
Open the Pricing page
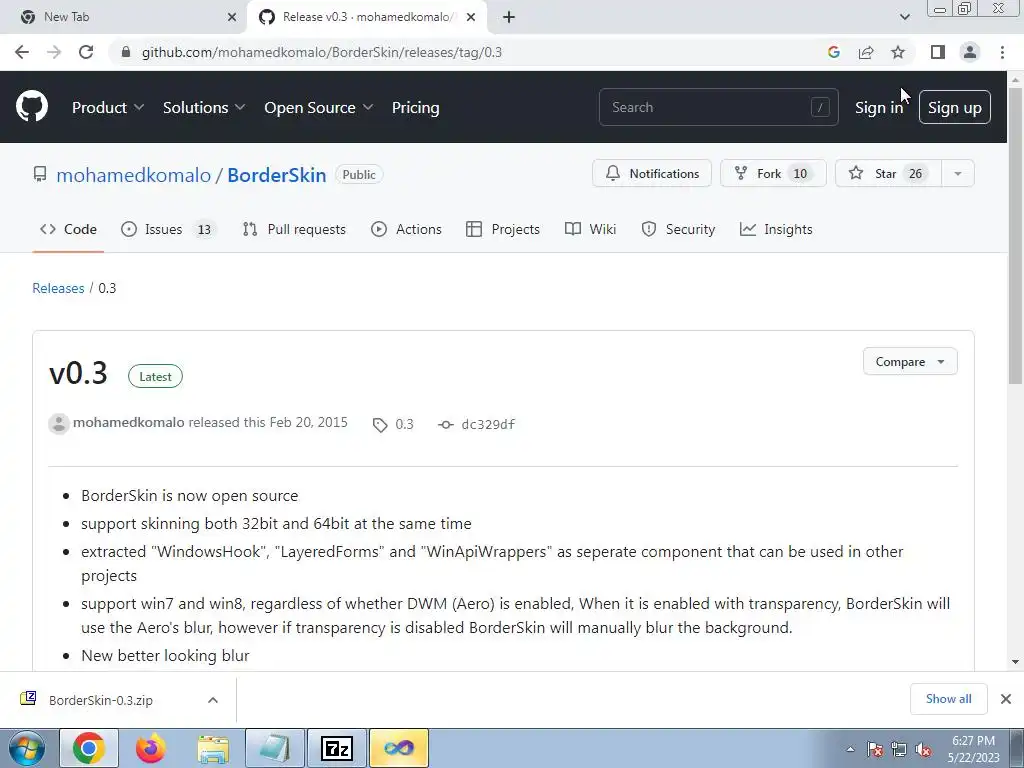click(x=415, y=108)
